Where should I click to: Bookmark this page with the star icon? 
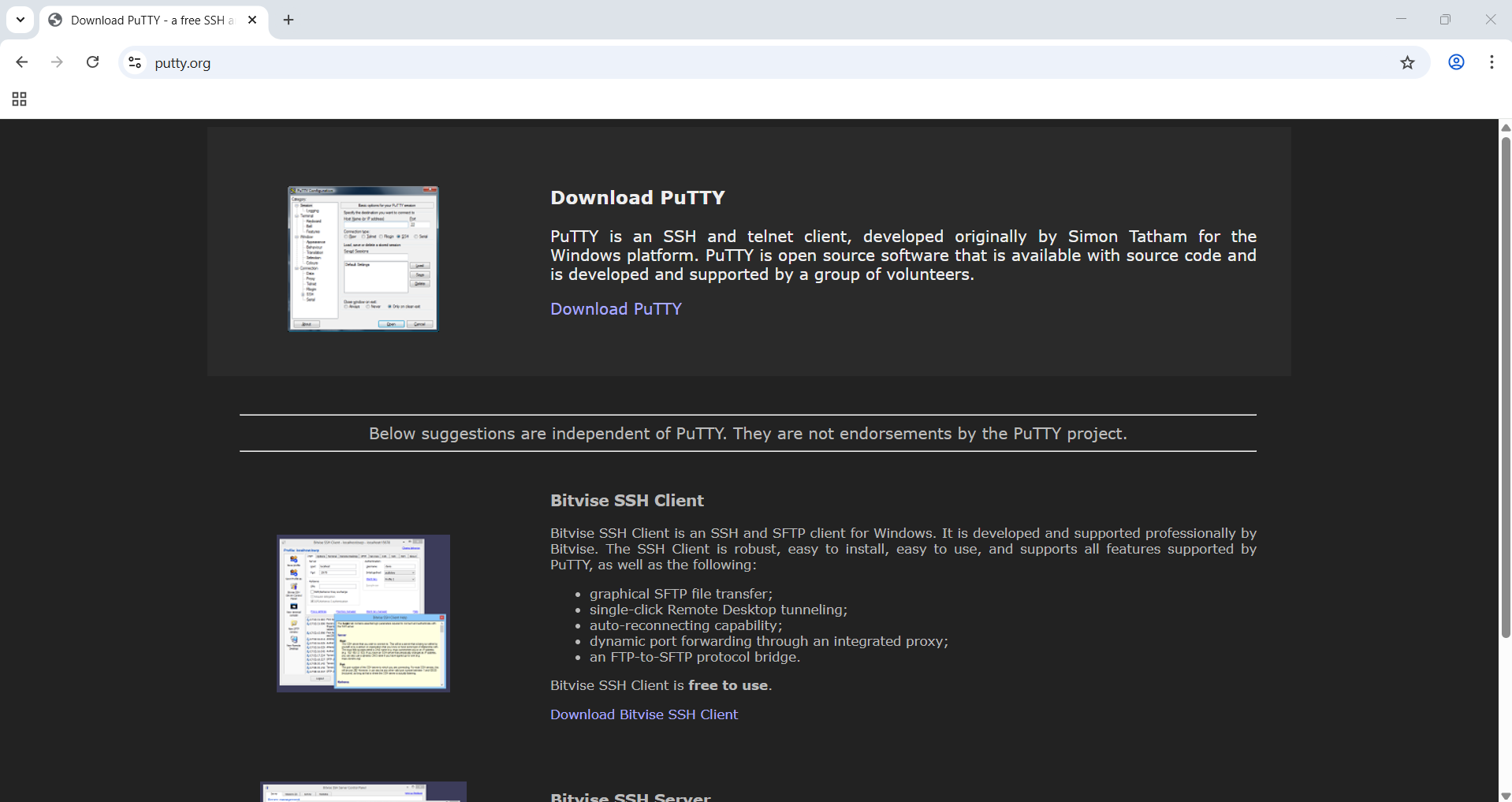[x=1407, y=62]
